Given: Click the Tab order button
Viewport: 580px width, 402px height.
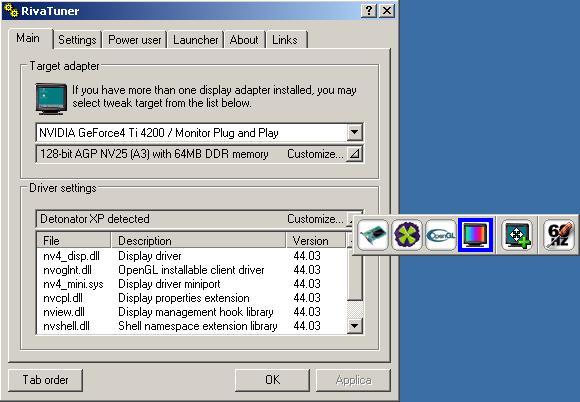Looking at the screenshot, I should click(x=45, y=380).
